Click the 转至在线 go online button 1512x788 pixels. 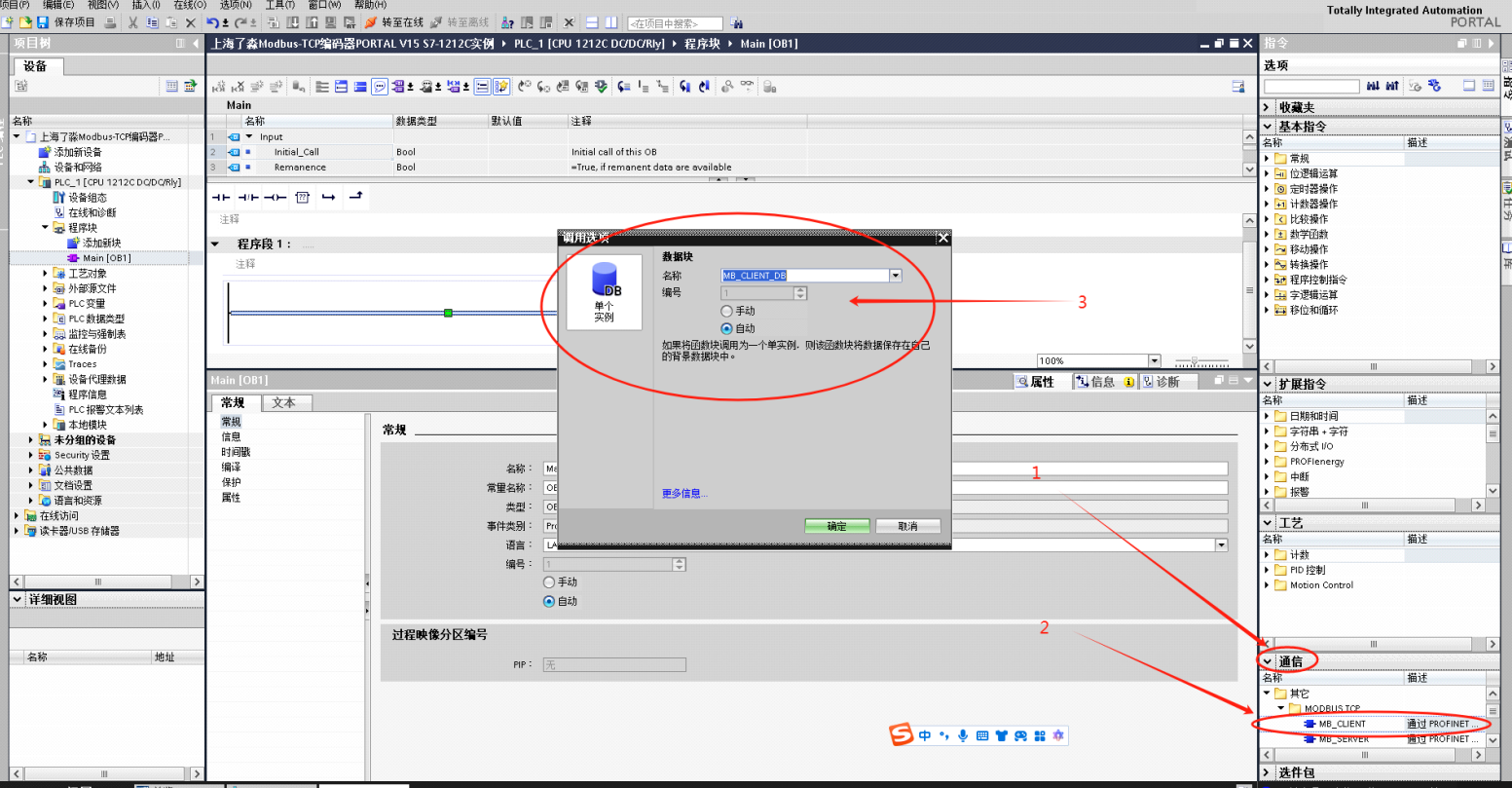394,22
